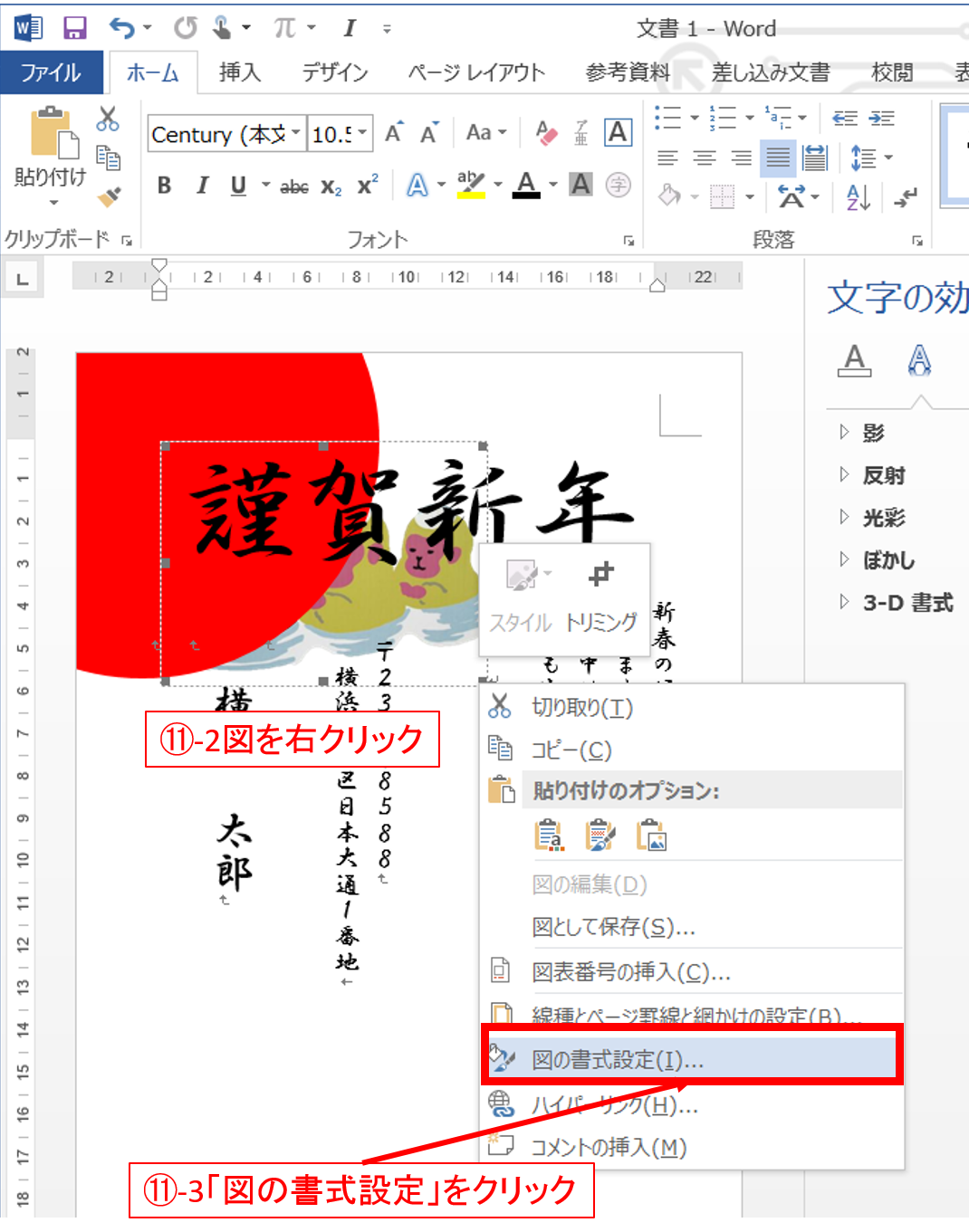This screenshot has width=969, height=1232.
Task: Click the トリミング crop button
Action: pyautogui.click(x=601, y=597)
